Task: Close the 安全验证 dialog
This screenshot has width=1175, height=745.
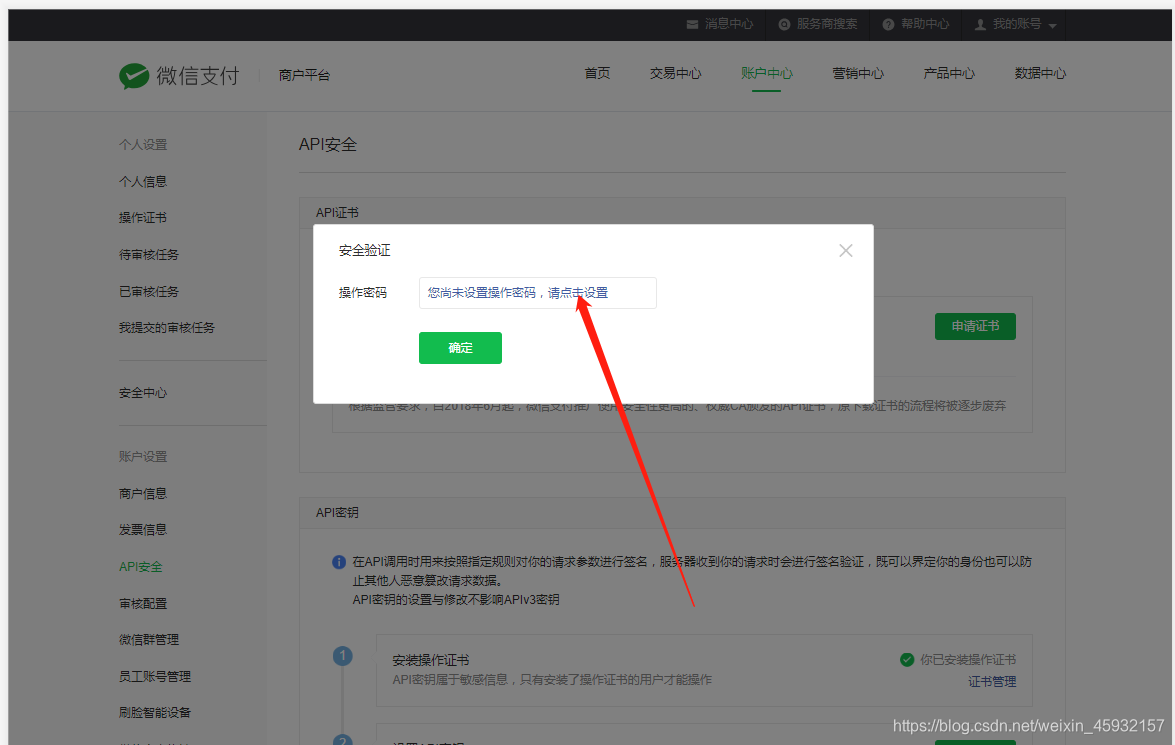Action: point(845,251)
